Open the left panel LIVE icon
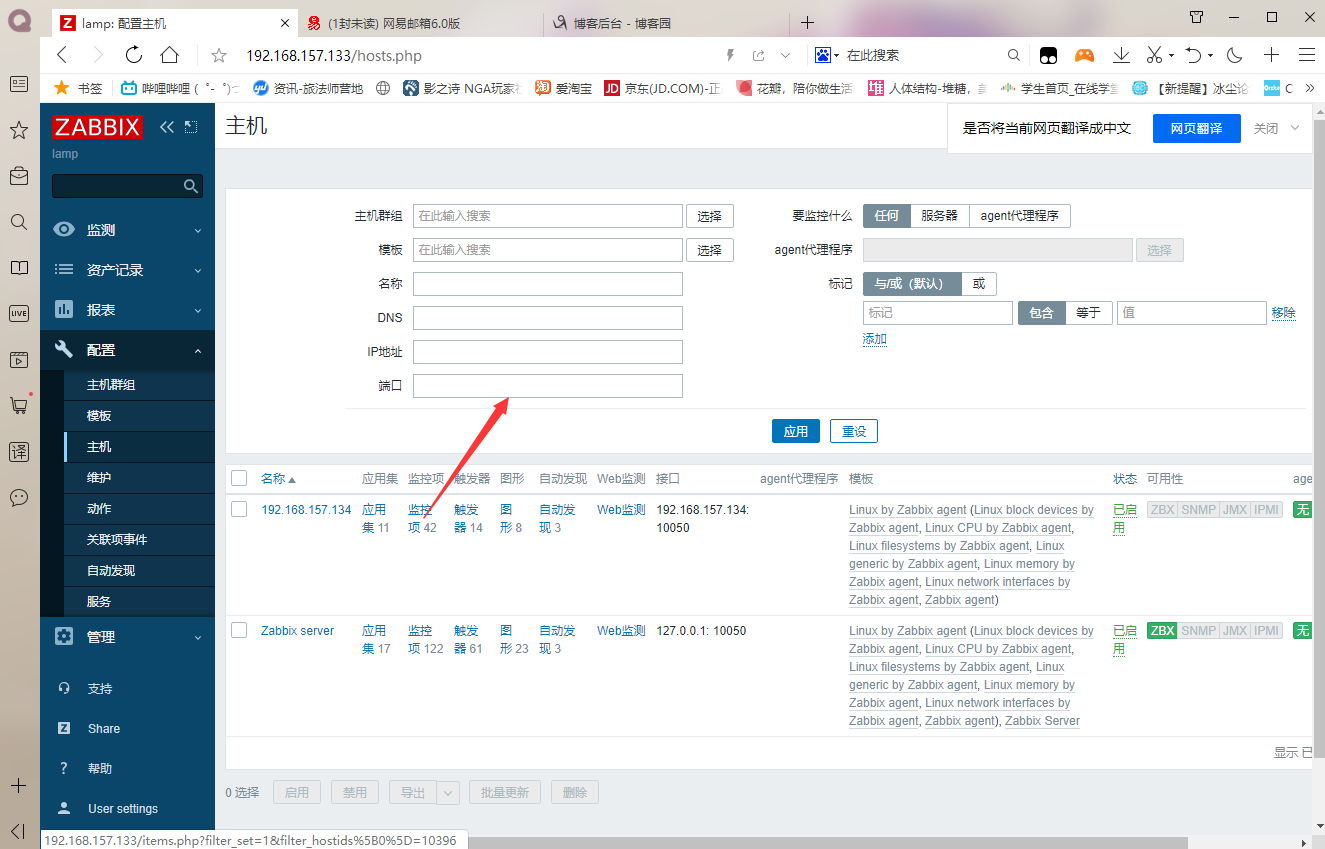The image size is (1325, 849). [18, 313]
